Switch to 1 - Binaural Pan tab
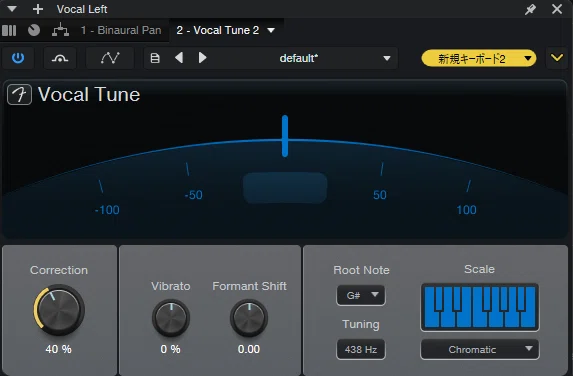This screenshot has width=573, height=376. pos(121,30)
